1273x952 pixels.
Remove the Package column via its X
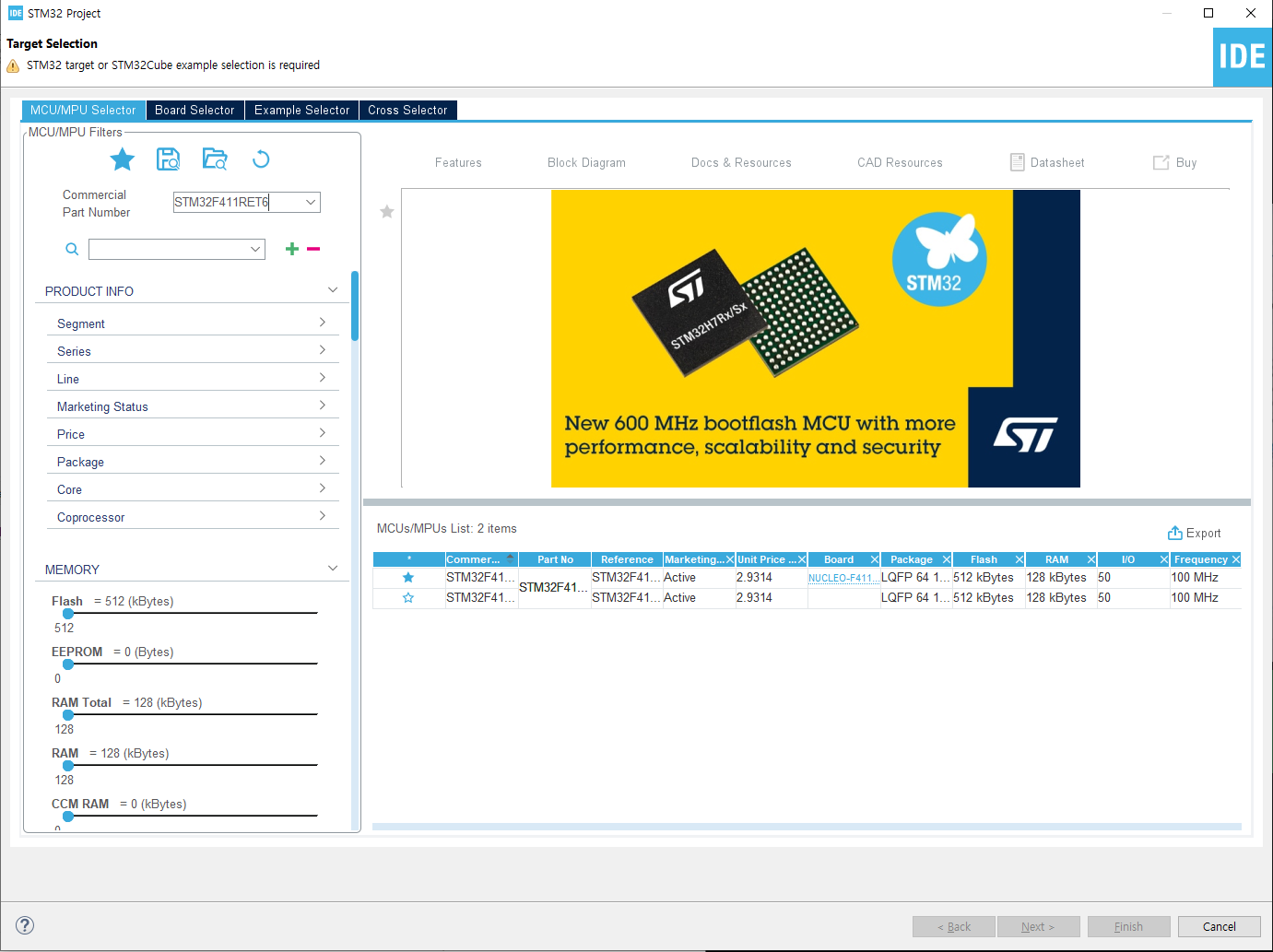pos(947,559)
